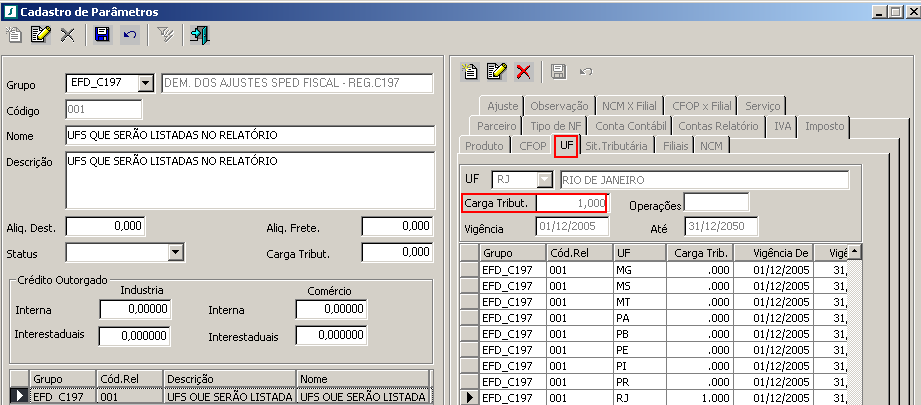Image resolution: width=921 pixels, height=405 pixels.
Task: Click the Carga Trib. column header in grid
Action: (x=699, y=253)
